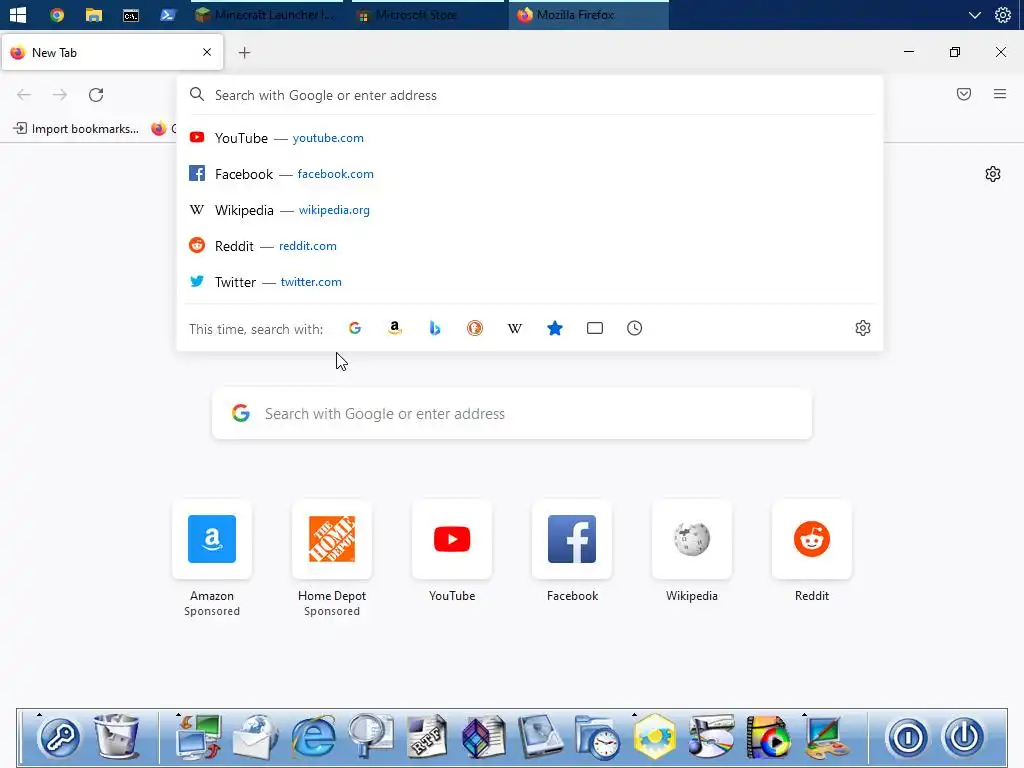Launch Chrome from the top taskbar
Viewport: 1024px width, 768px height.
tap(57, 14)
